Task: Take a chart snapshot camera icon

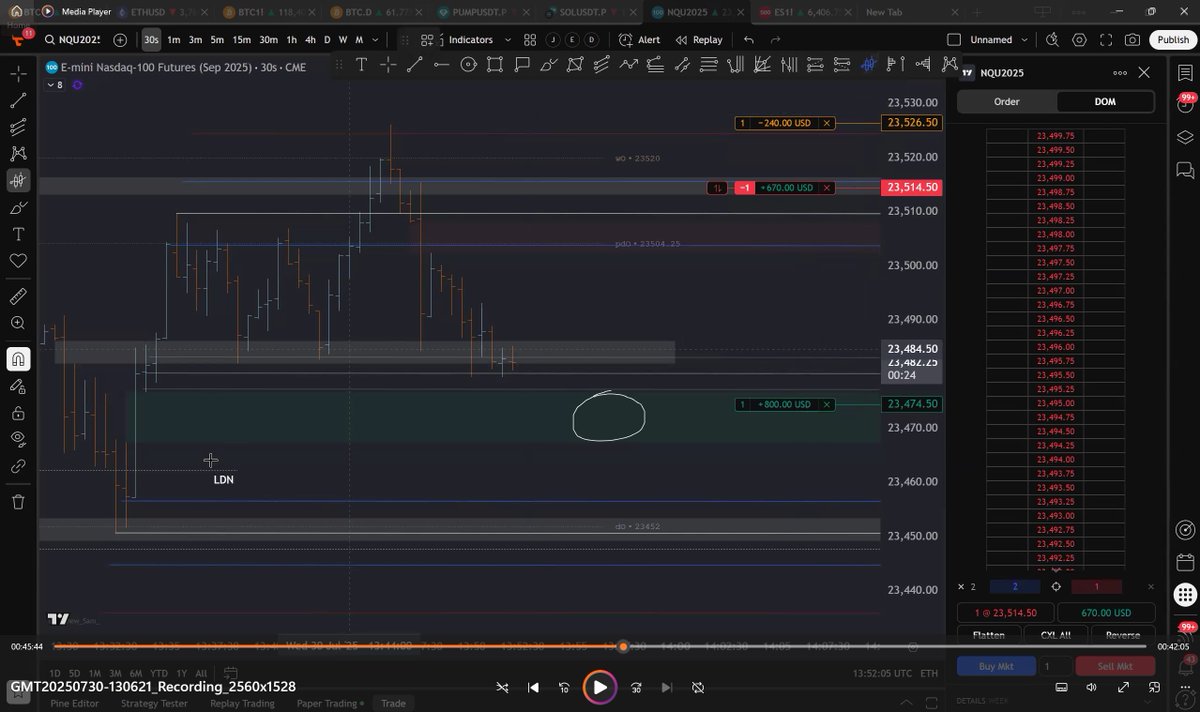Action: pos(1132,40)
